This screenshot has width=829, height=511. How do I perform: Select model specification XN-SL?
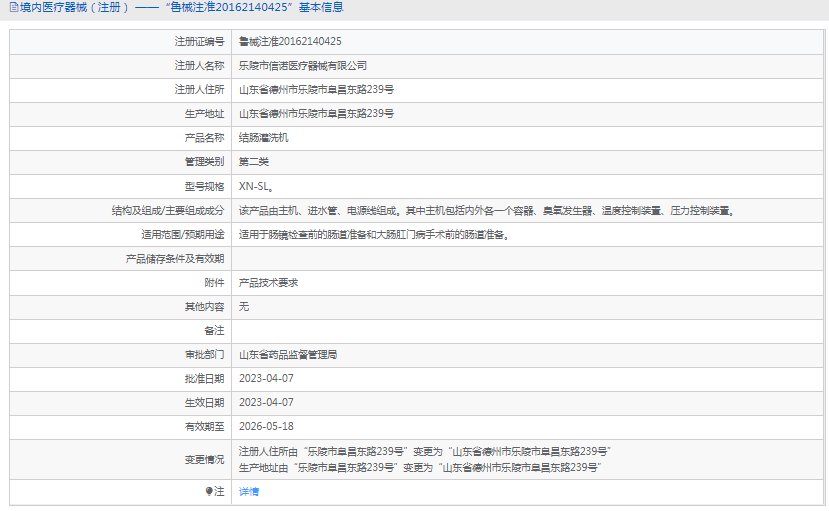point(255,186)
